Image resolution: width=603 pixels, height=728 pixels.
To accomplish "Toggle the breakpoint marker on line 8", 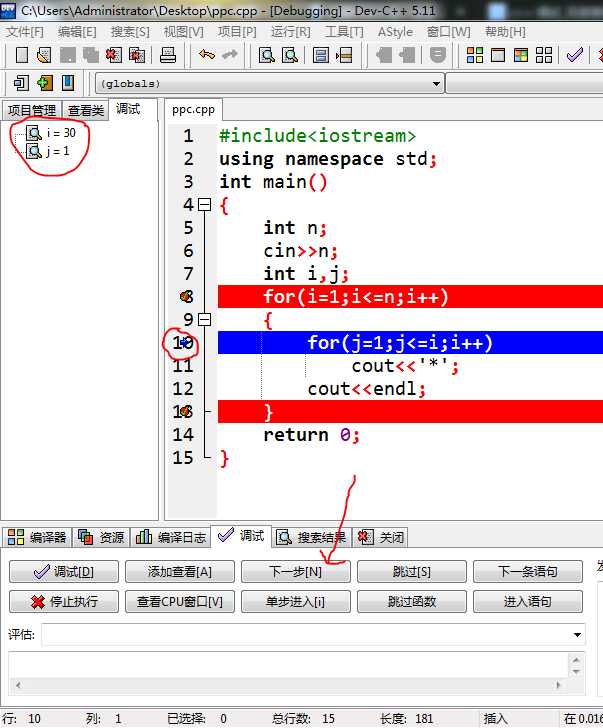I will (186, 296).
